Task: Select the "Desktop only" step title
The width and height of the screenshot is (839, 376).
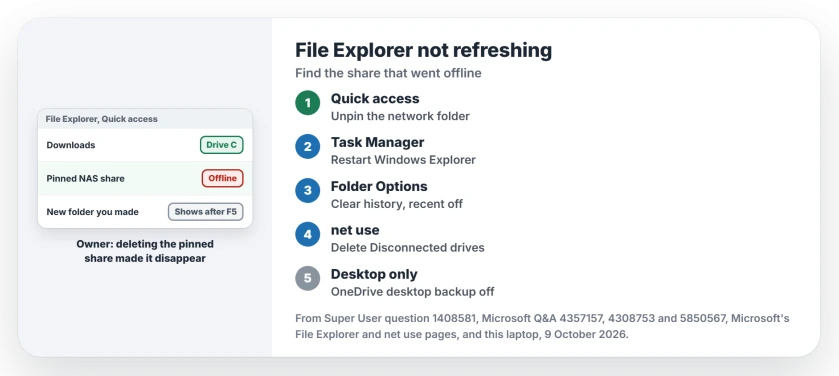Action: [374, 274]
